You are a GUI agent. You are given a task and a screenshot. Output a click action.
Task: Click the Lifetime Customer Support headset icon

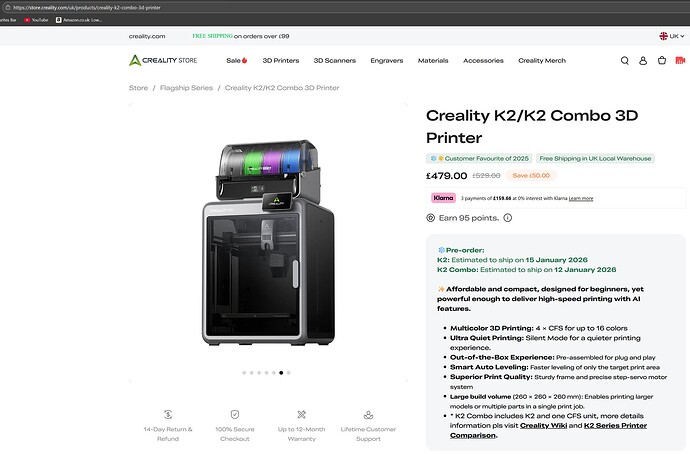point(368,414)
